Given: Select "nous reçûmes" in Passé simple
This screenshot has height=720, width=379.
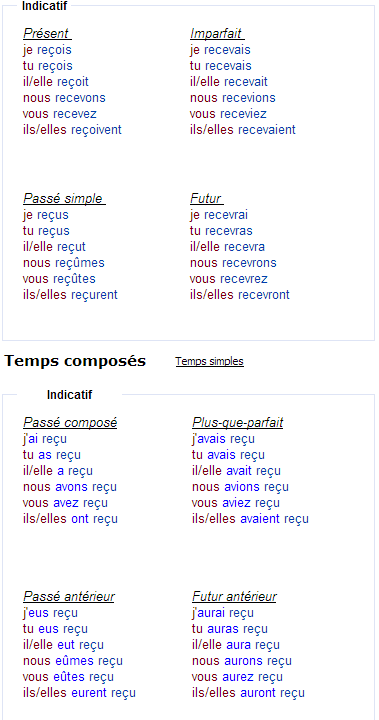Looking at the screenshot, I should click(x=64, y=263).
